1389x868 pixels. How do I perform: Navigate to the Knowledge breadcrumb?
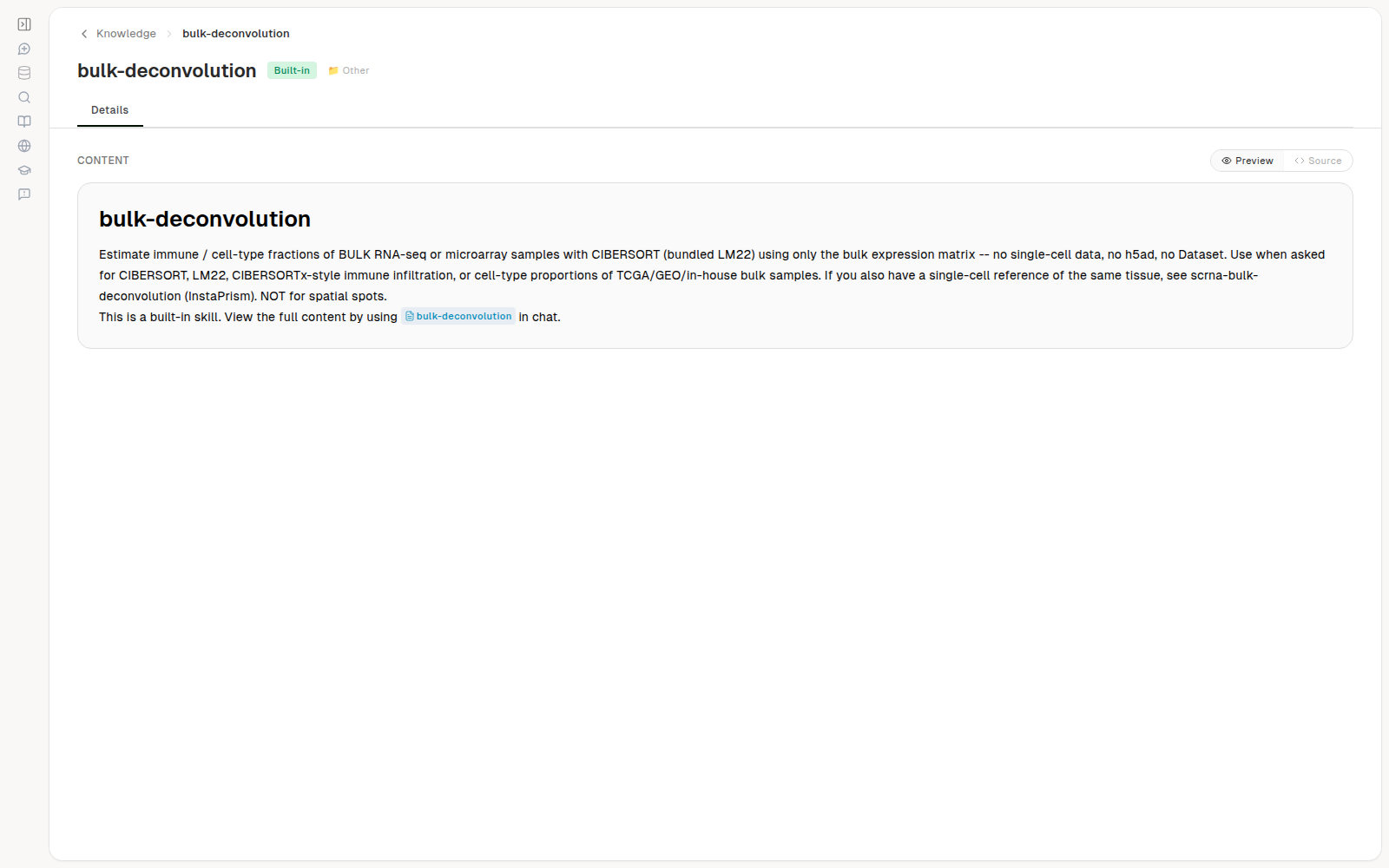coord(126,34)
